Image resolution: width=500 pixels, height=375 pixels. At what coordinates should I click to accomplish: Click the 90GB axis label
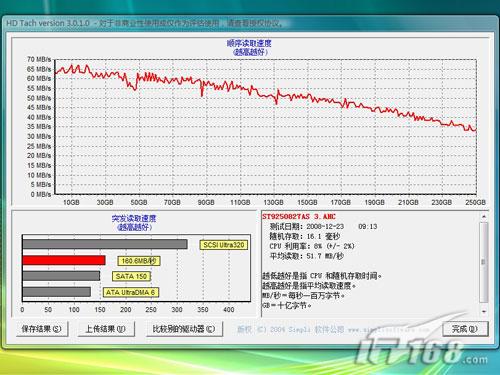pos(206,202)
